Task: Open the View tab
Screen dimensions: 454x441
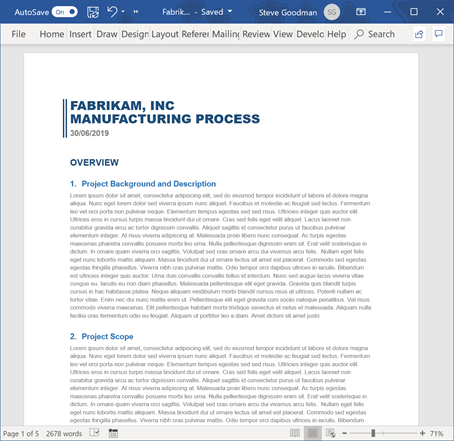Action: tap(283, 34)
